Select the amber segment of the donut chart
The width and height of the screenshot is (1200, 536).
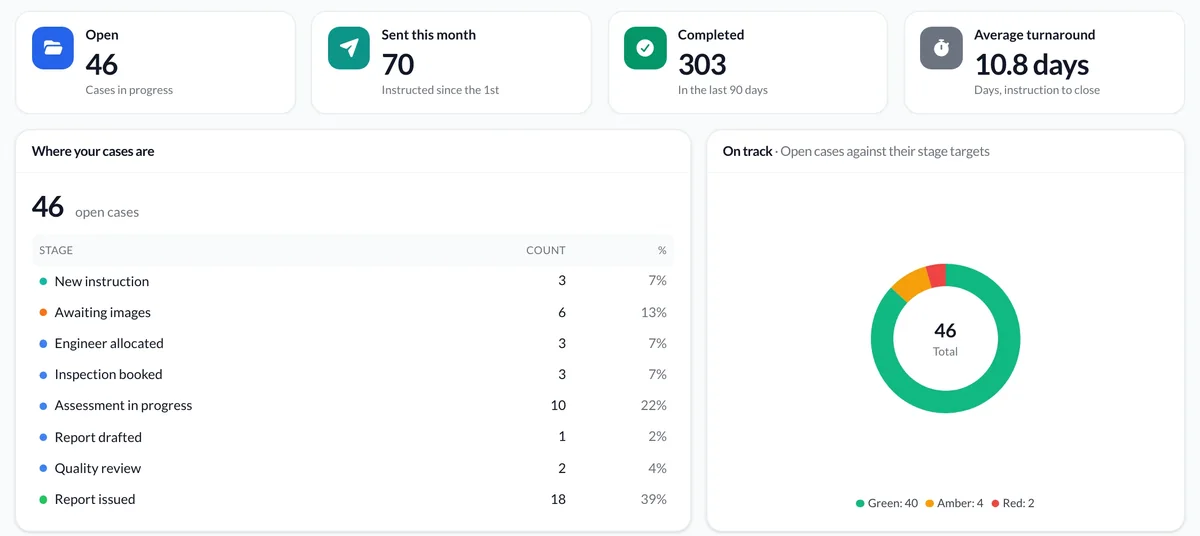coord(909,284)
